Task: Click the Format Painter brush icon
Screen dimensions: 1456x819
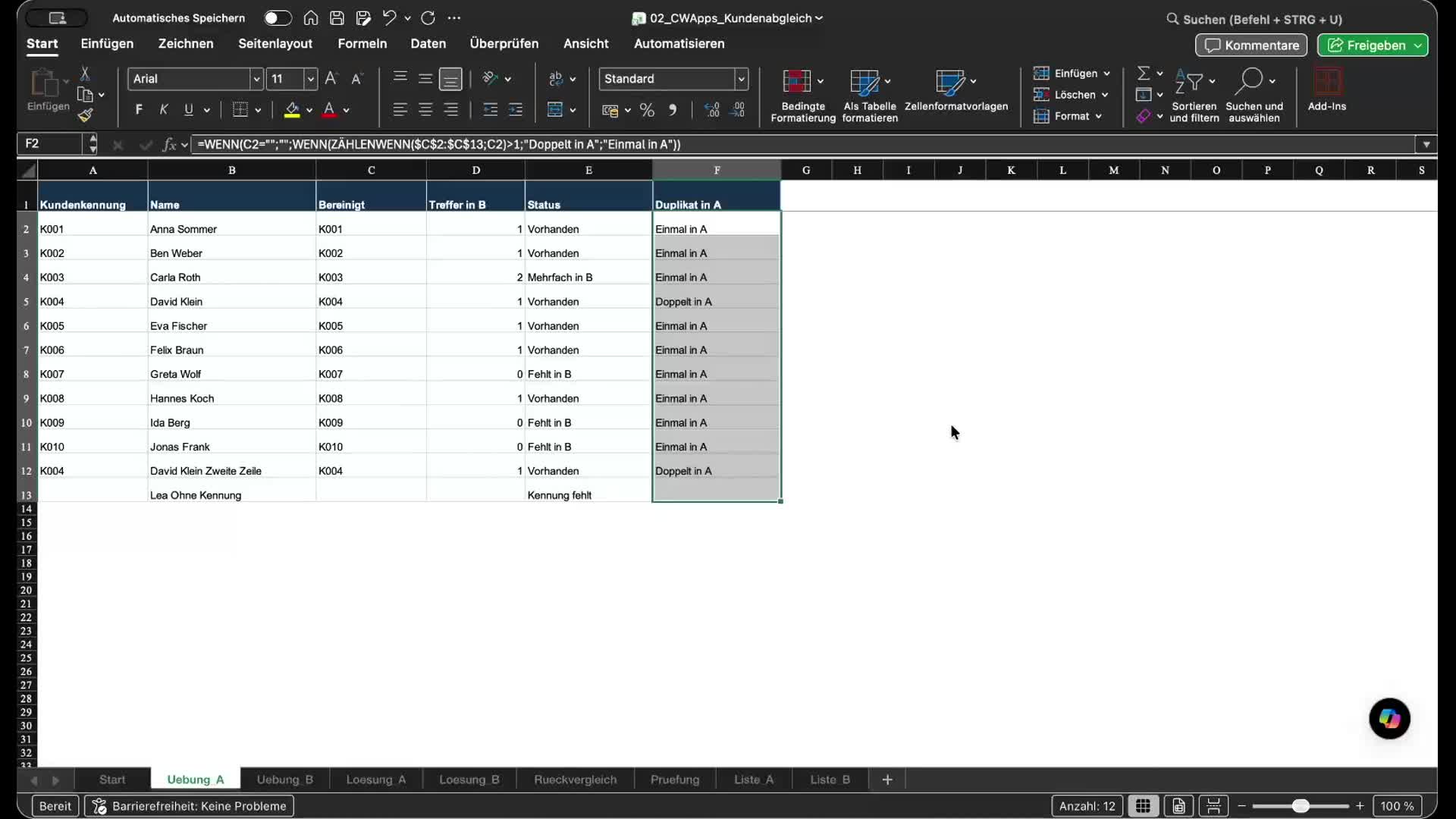Action: coord(86,115)
